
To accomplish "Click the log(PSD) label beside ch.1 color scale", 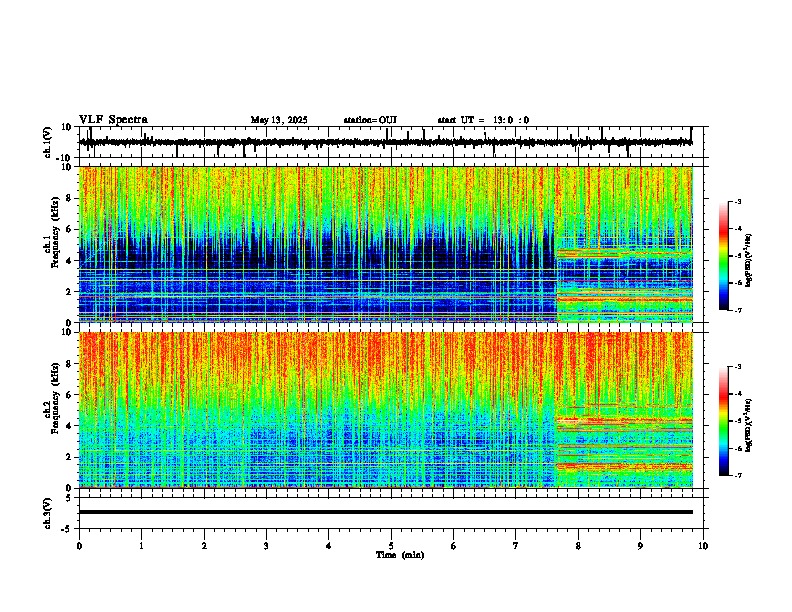I will pos(748,260).
